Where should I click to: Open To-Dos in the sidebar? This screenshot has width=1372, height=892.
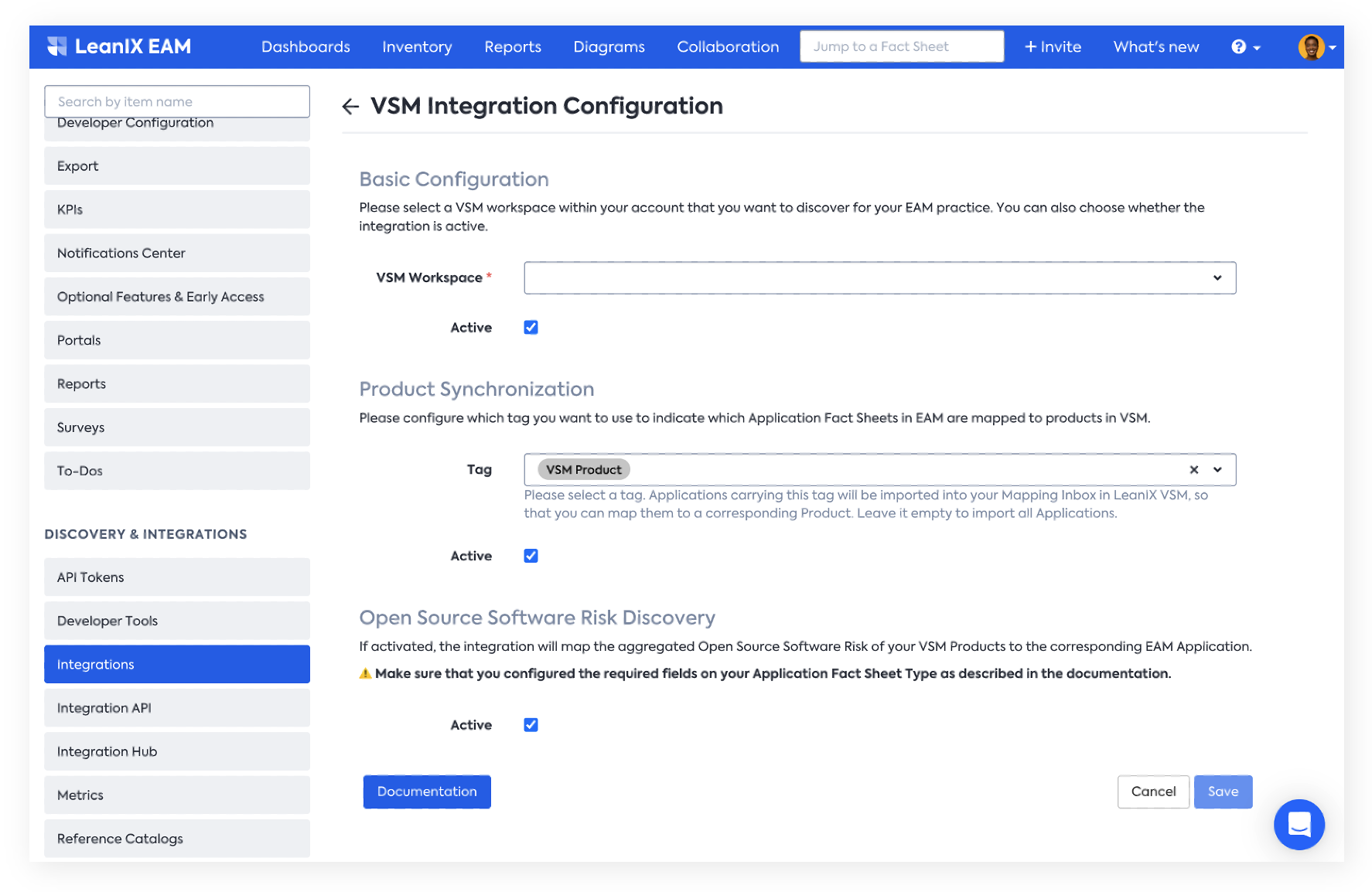coord(177,470)
